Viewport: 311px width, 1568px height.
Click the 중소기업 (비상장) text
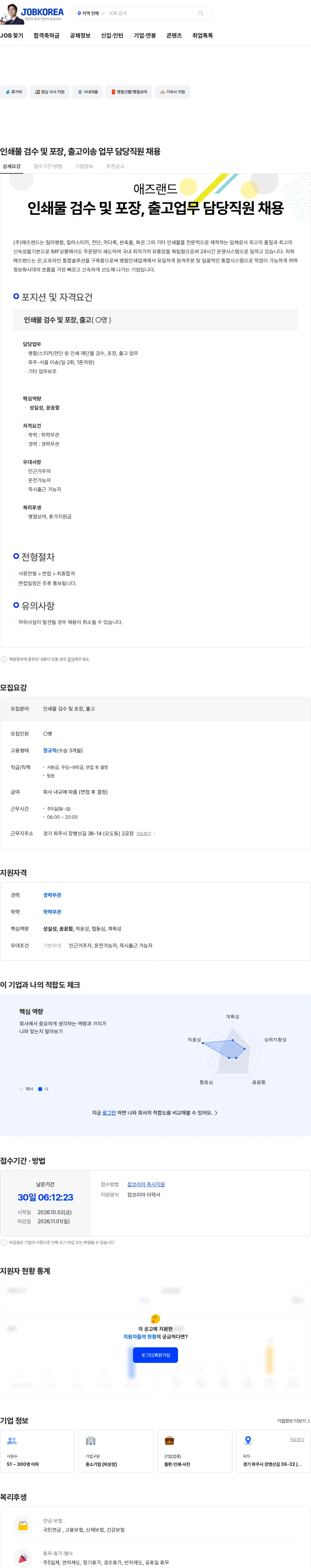(x=101, y=1465)
